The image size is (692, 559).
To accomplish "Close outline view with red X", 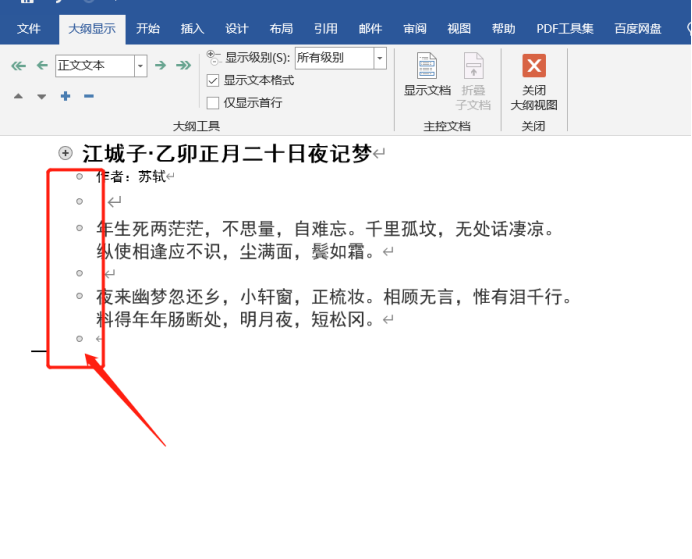I will 534,66.
